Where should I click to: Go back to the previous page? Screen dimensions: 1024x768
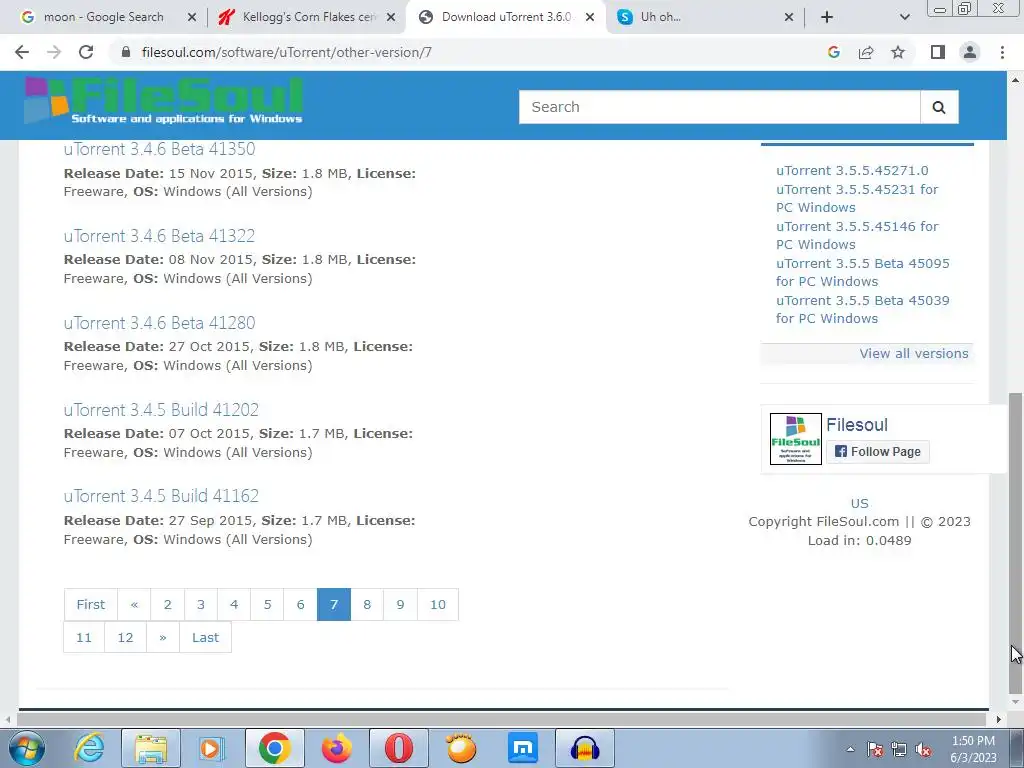pos(22,52)
